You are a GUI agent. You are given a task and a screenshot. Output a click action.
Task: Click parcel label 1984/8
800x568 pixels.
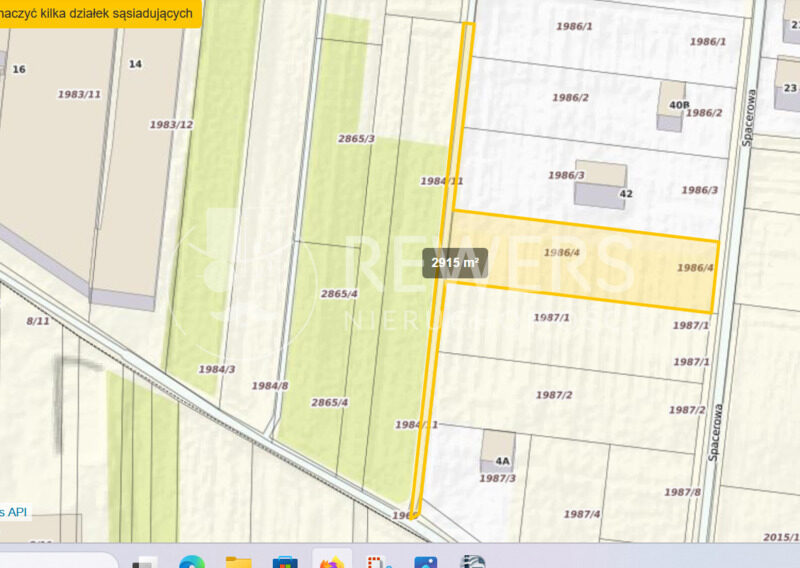point(269,386)
